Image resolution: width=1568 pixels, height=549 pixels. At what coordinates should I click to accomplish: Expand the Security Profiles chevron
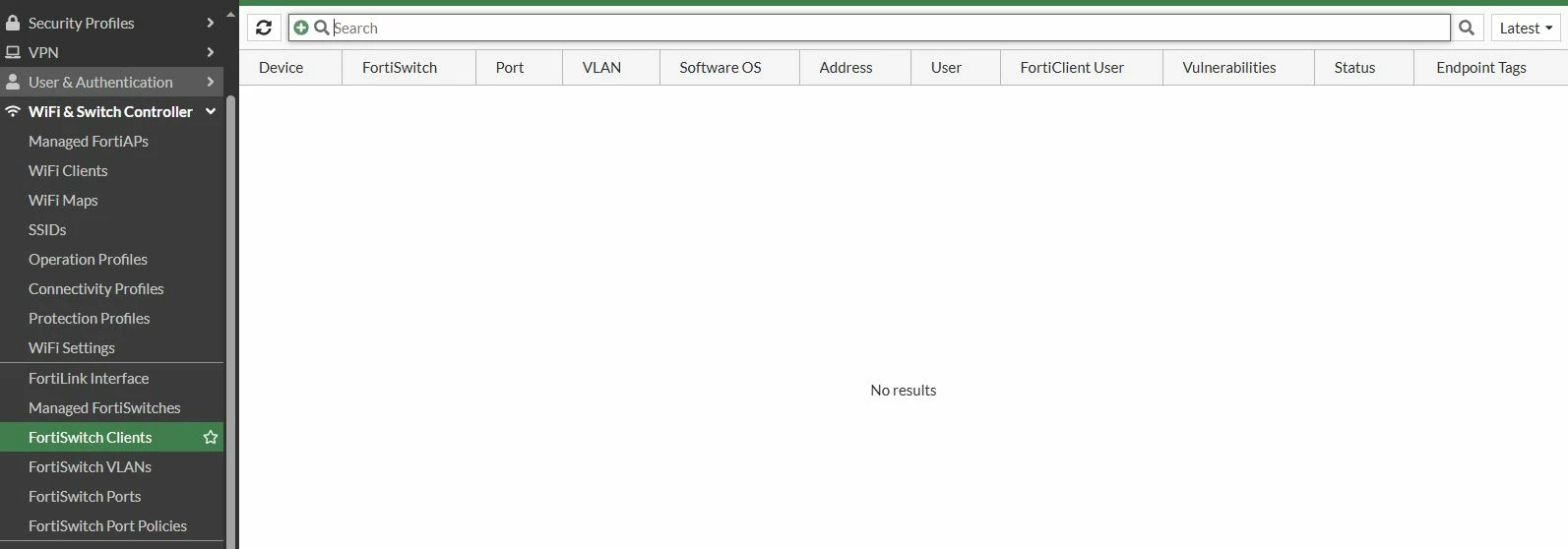point(210,23)
